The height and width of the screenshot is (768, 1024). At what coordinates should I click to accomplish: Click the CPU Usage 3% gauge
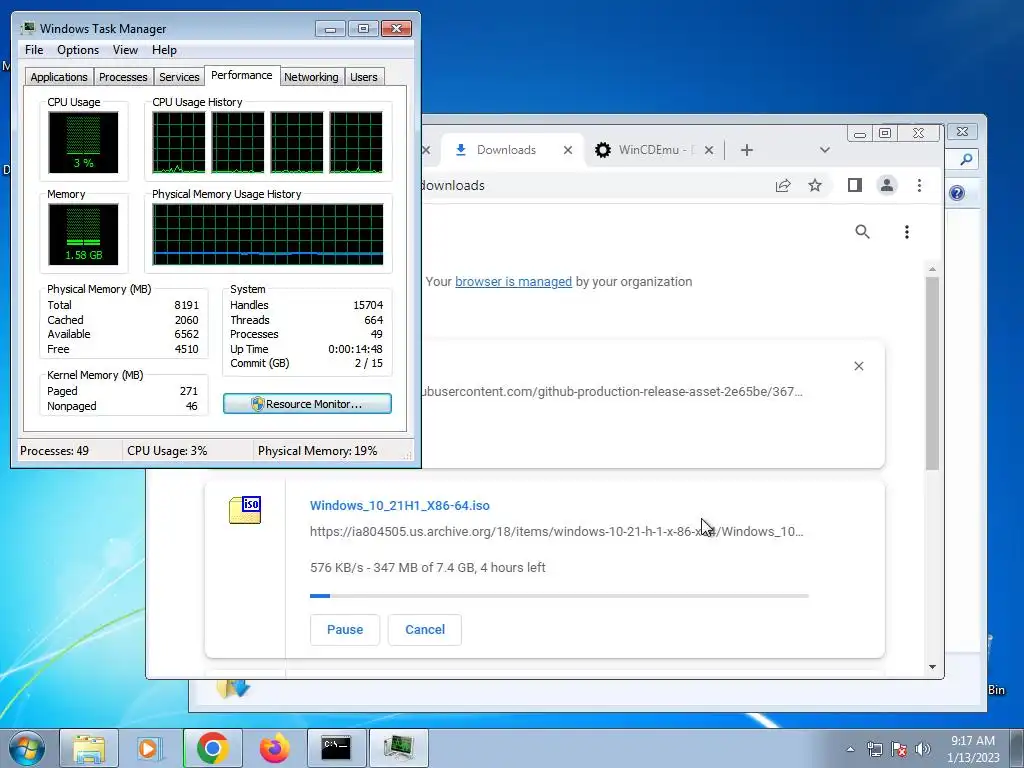[x=83, y=142]
